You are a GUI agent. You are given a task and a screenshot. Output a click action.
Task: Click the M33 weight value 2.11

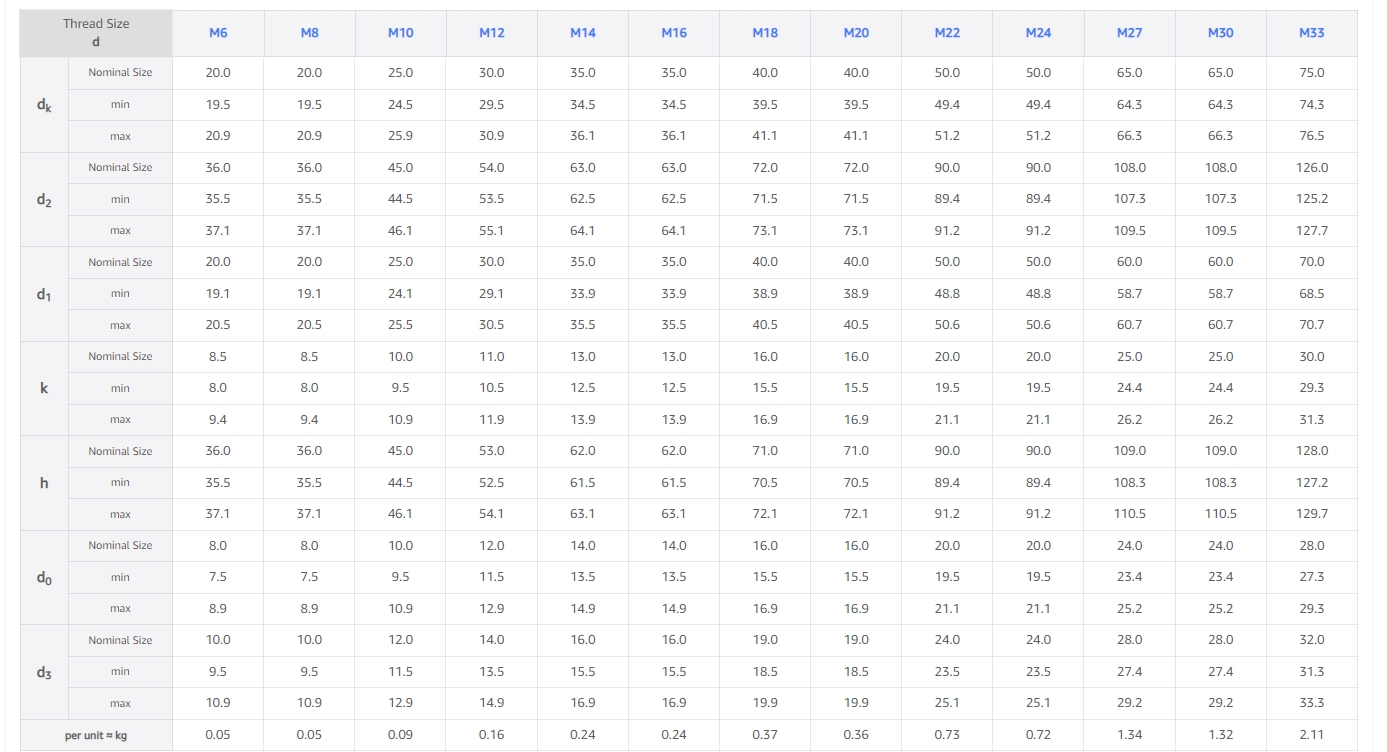[1311, 735]
